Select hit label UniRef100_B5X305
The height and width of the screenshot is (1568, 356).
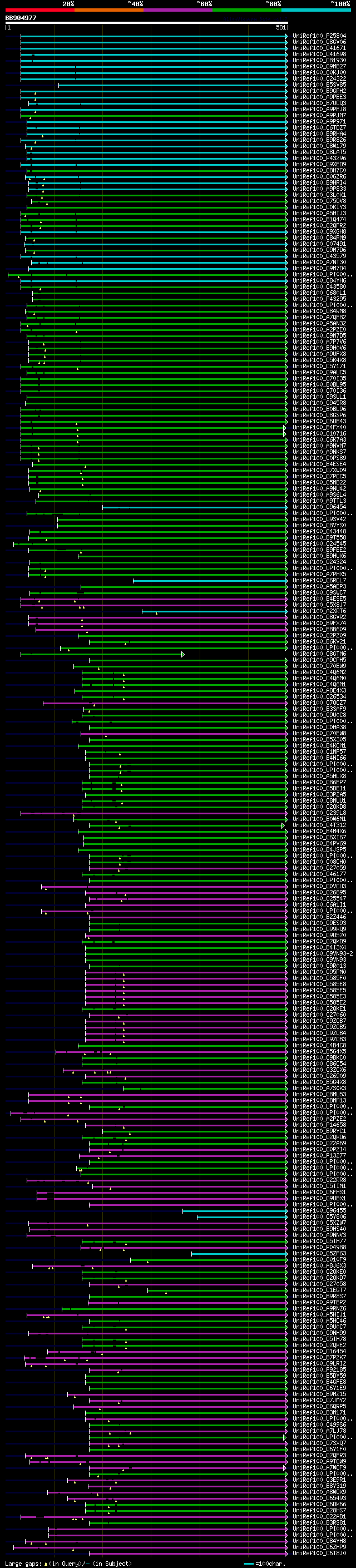point(319,740)
